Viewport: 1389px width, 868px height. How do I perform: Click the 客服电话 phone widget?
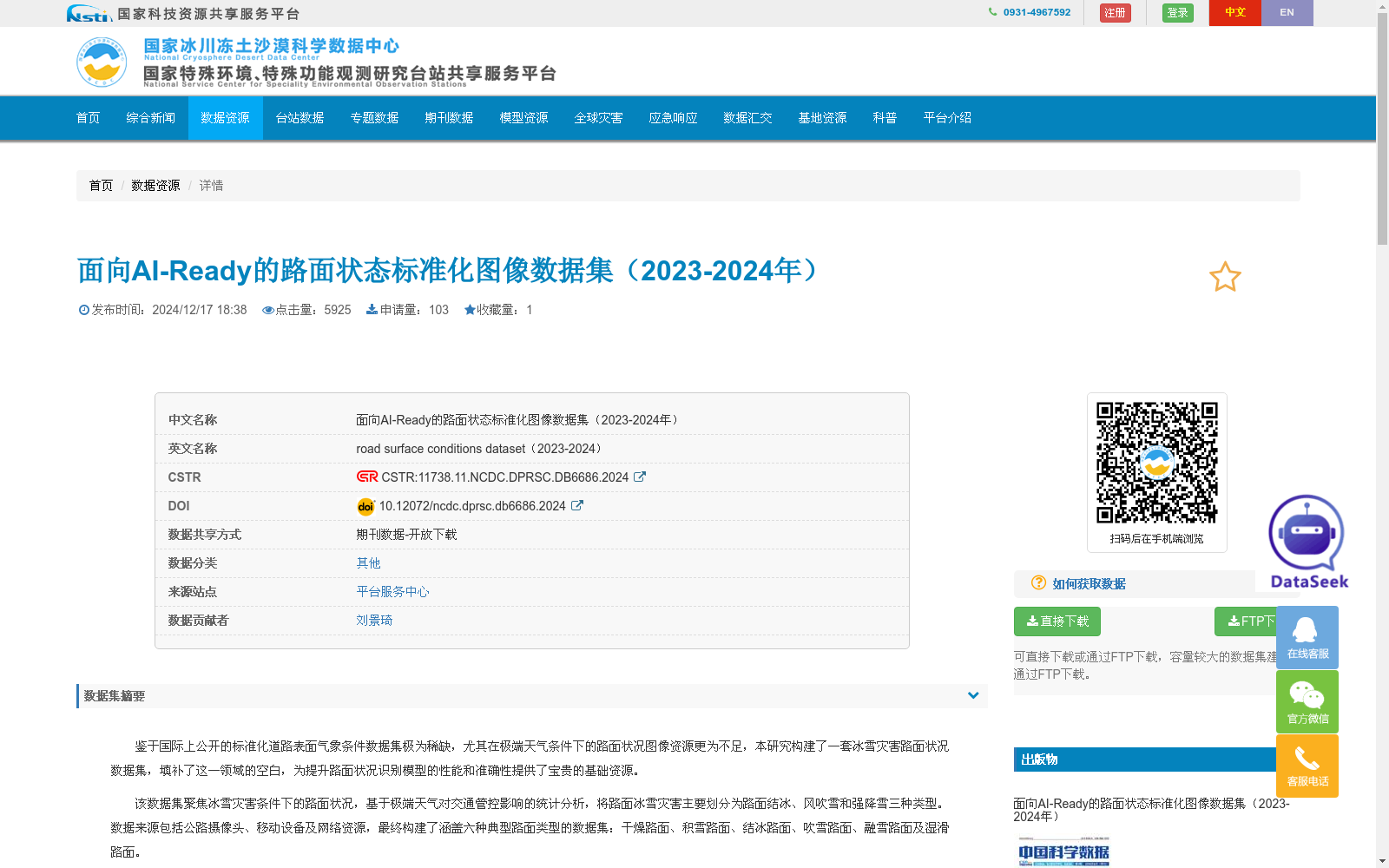(1307, 766)
